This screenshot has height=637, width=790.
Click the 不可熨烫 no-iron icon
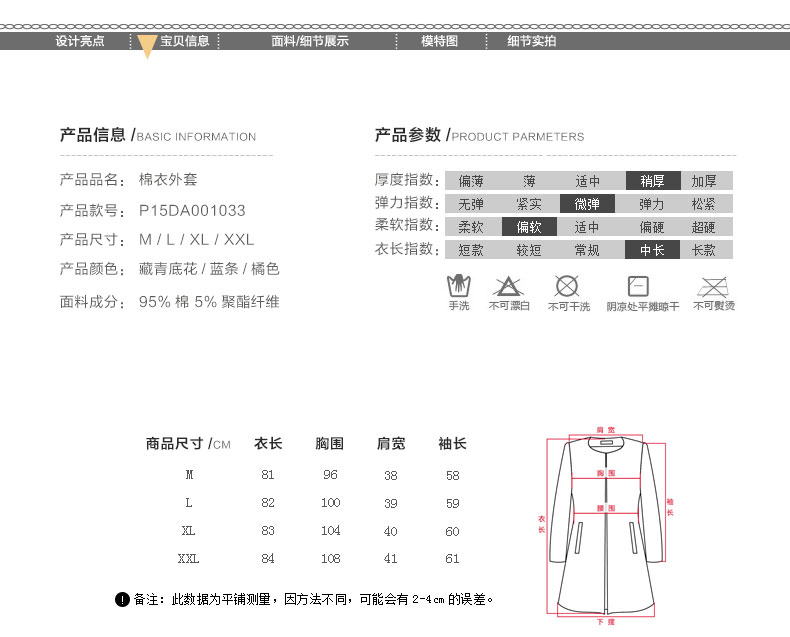pyautogui.click(x=712, y=287)
